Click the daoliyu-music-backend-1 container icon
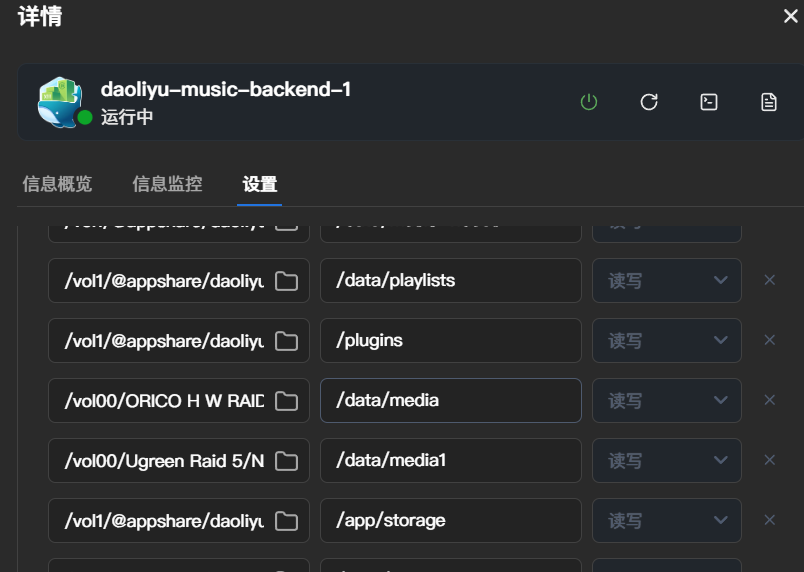Screen dimensions: 804x572 [x=61, y=102]
